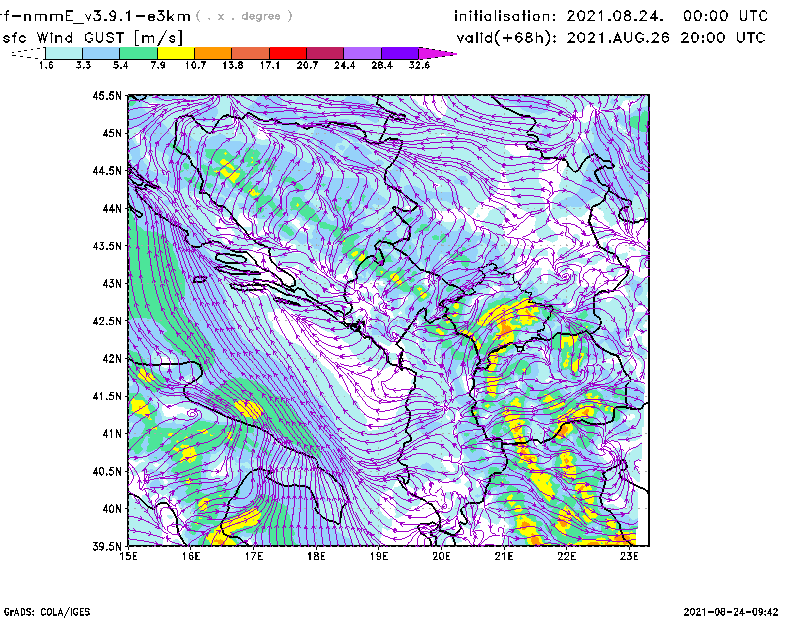
Task: Click the 'sfc Wind GUST [m/s]' label
Action: 92,38
